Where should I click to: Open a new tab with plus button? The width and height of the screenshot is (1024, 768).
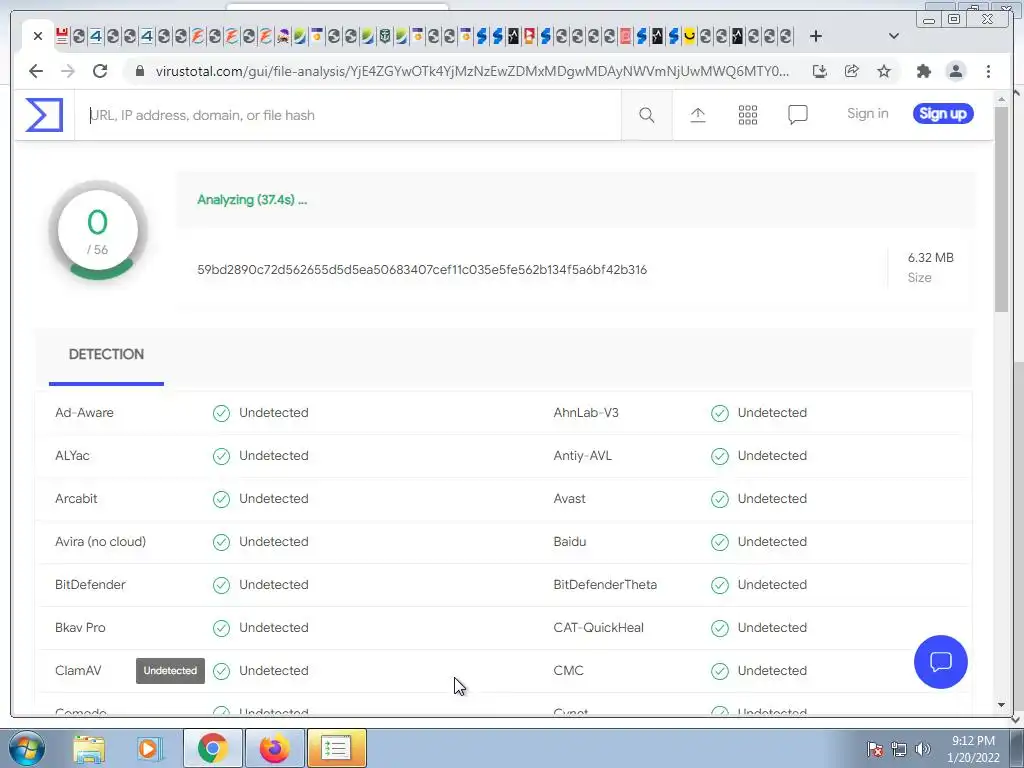click(815, 36)
